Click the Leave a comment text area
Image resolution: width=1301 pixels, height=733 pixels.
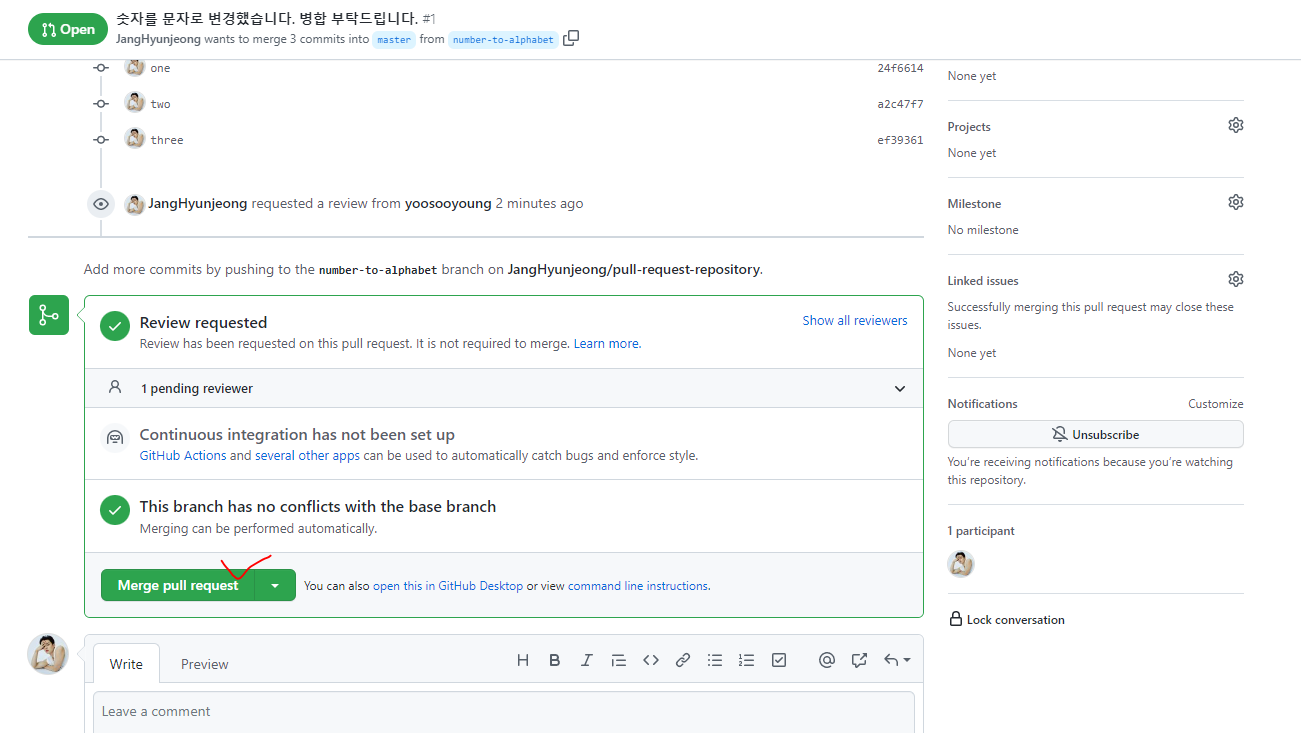click(504, 712)
